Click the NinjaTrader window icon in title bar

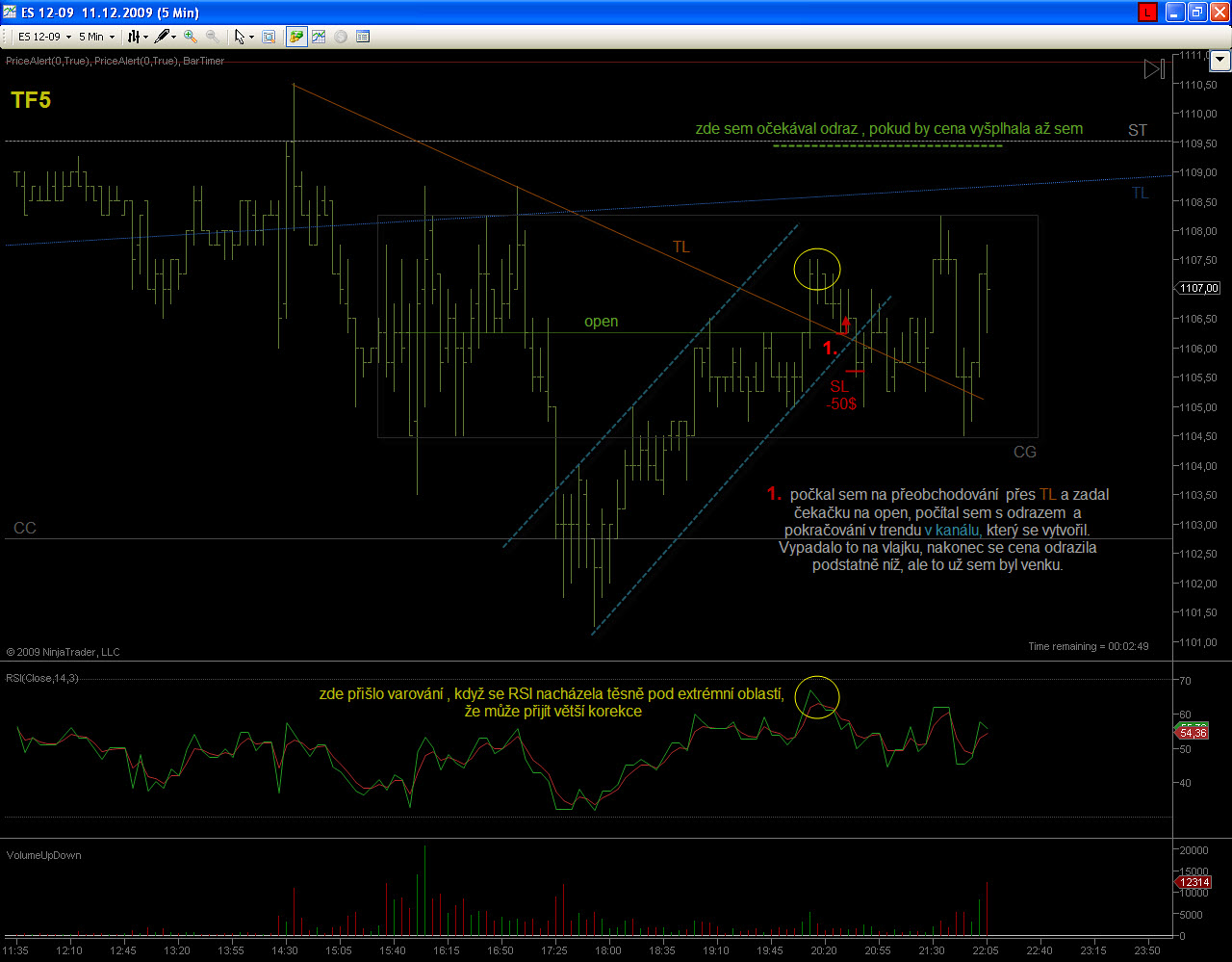(x=10, y=12)
